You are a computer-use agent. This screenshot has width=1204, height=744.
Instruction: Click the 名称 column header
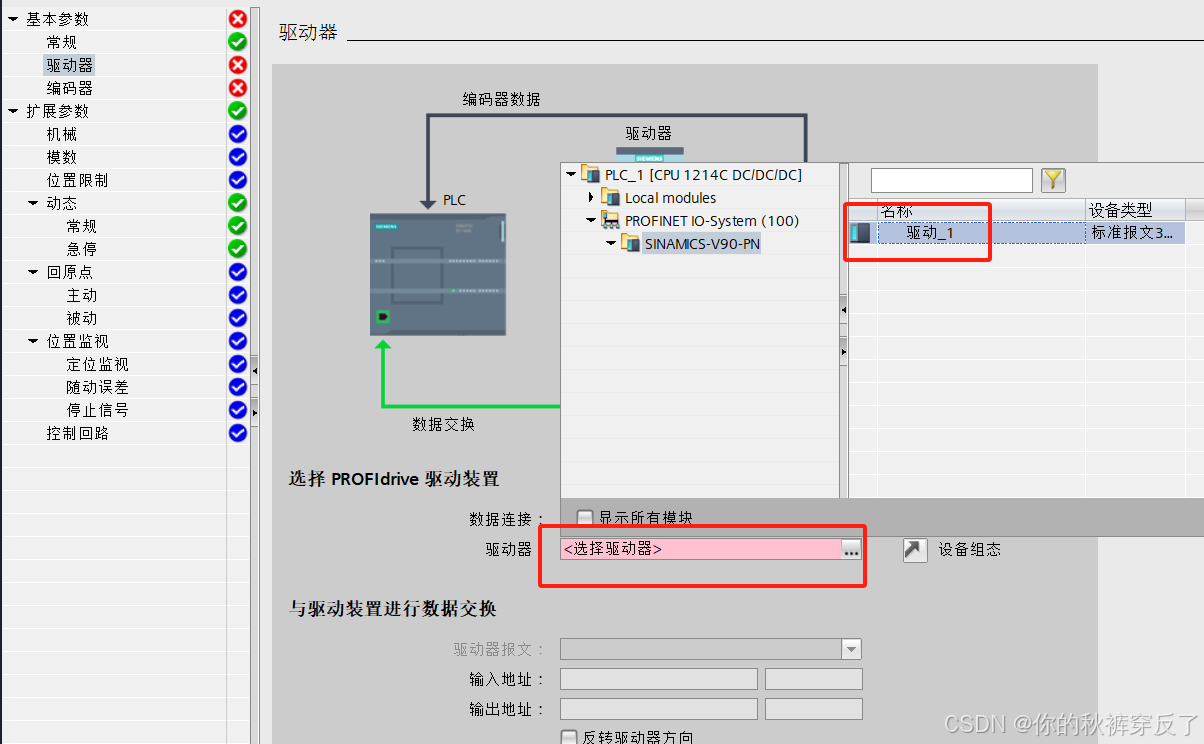point(981,210)
